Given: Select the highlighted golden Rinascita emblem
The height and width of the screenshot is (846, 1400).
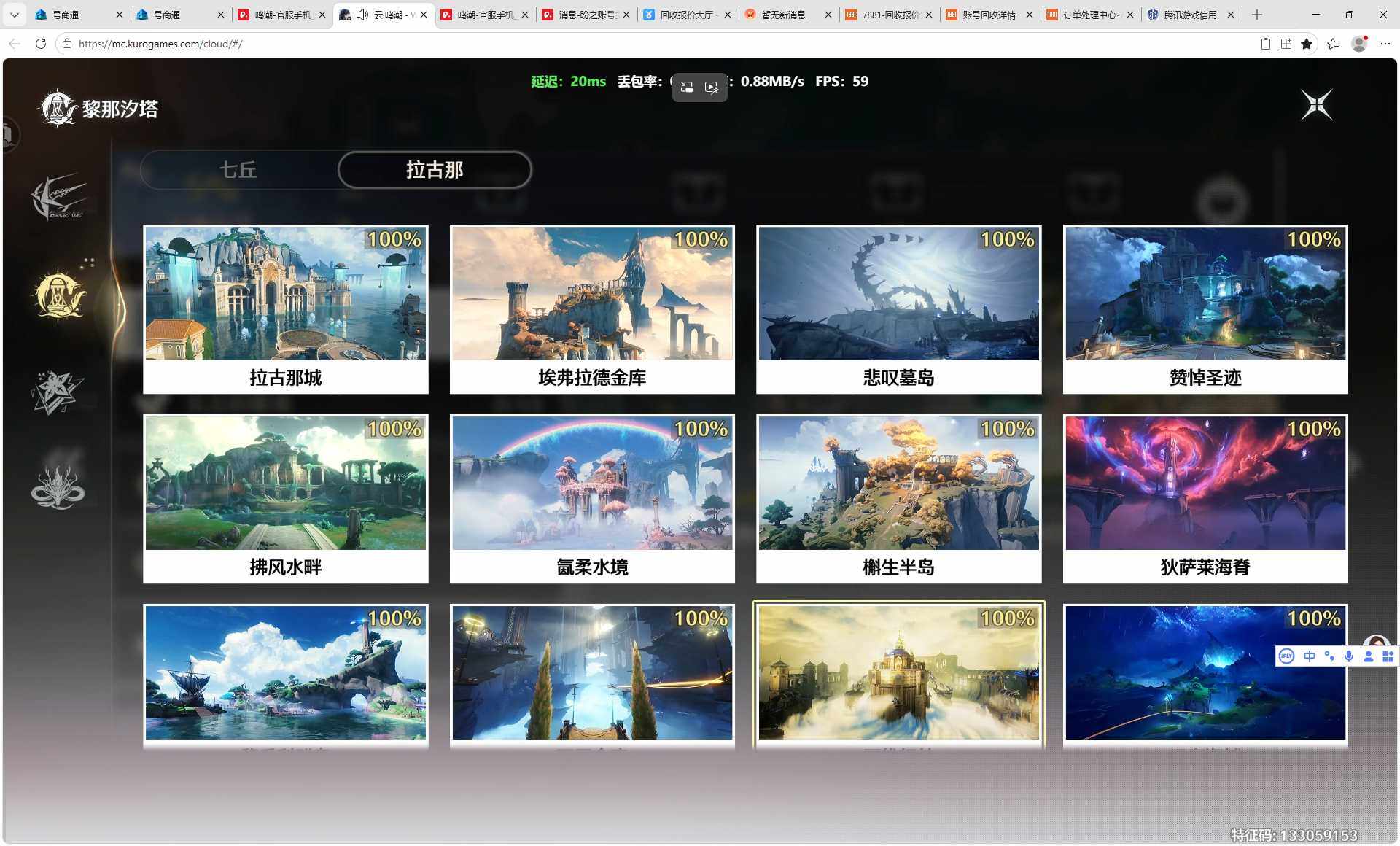Looking at the screenshot, I should 60,295.
